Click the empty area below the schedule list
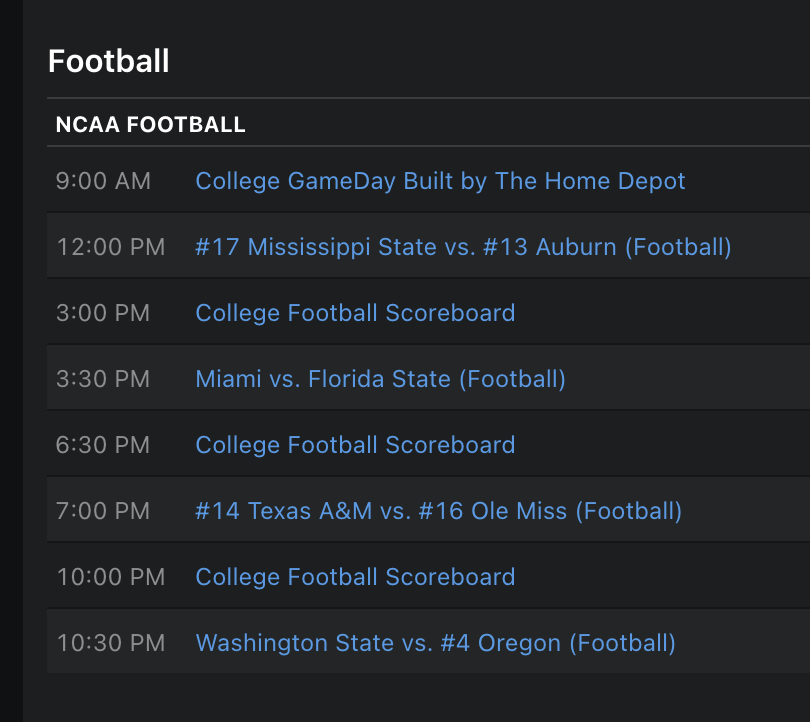This screenshot has width=810, height=722. point(420,698)
